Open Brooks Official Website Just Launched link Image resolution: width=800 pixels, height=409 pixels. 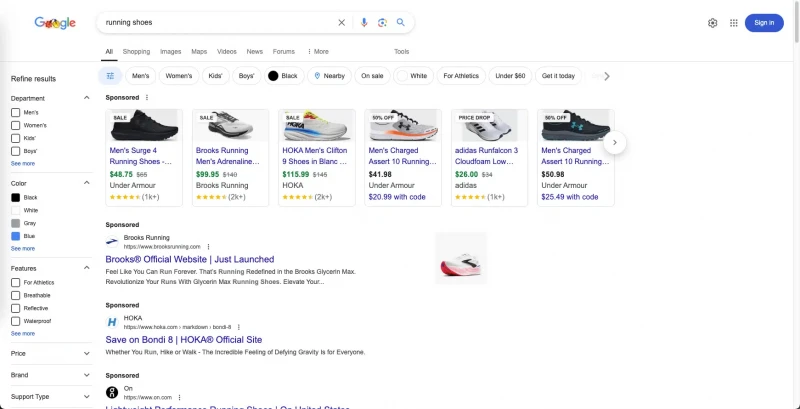[190, 259]
